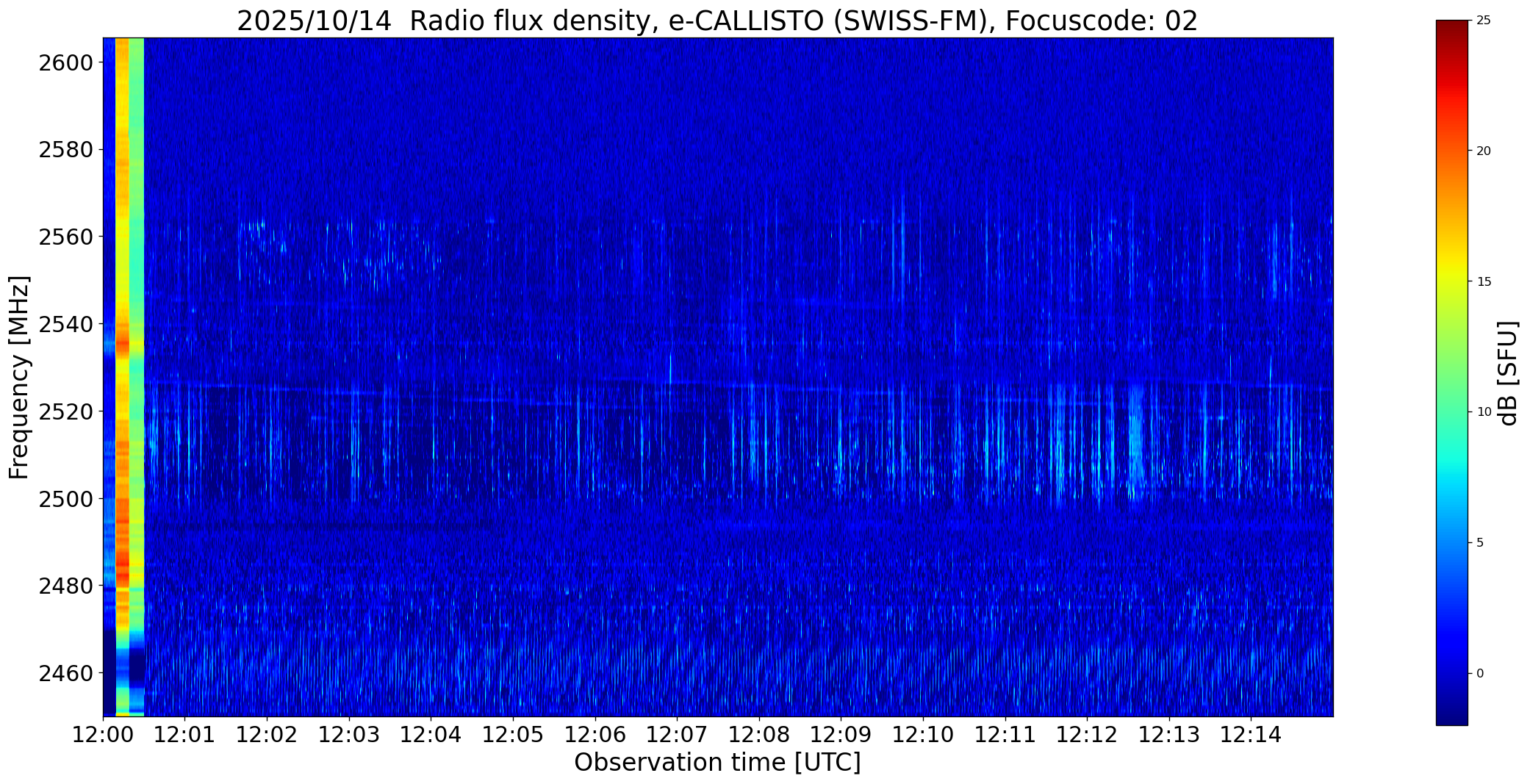Select the 2580 frequency tick label
This screenshot has width=1530, height=784.
(66, 150)
